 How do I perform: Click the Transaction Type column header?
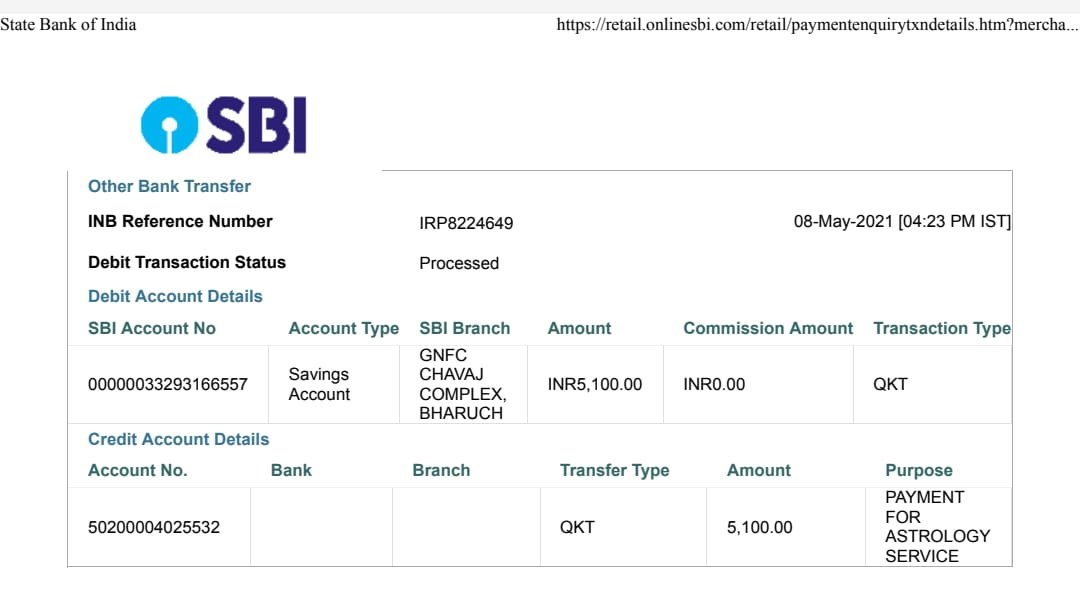(942, 329)
